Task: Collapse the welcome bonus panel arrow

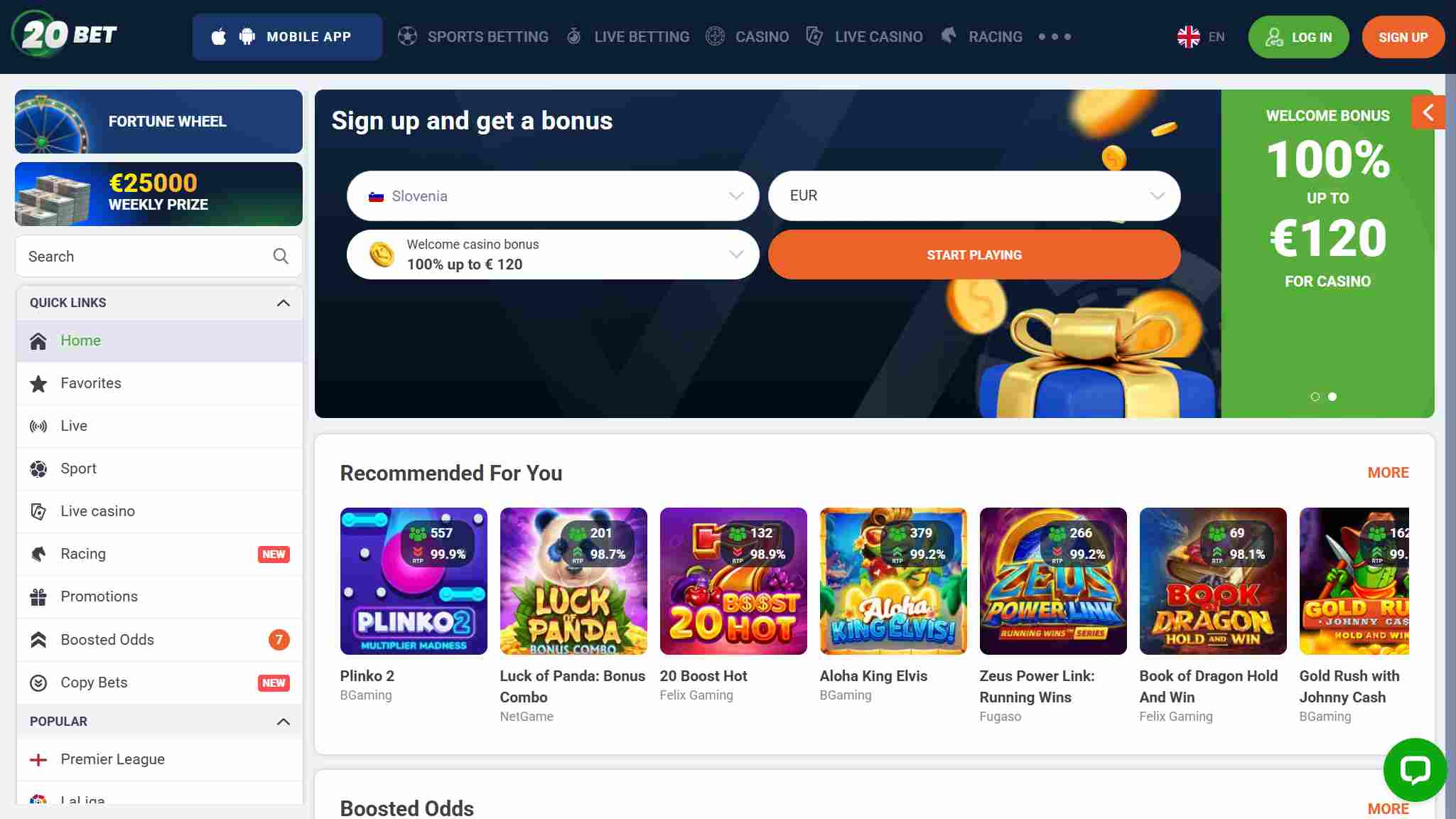Action: (1428, 112)
